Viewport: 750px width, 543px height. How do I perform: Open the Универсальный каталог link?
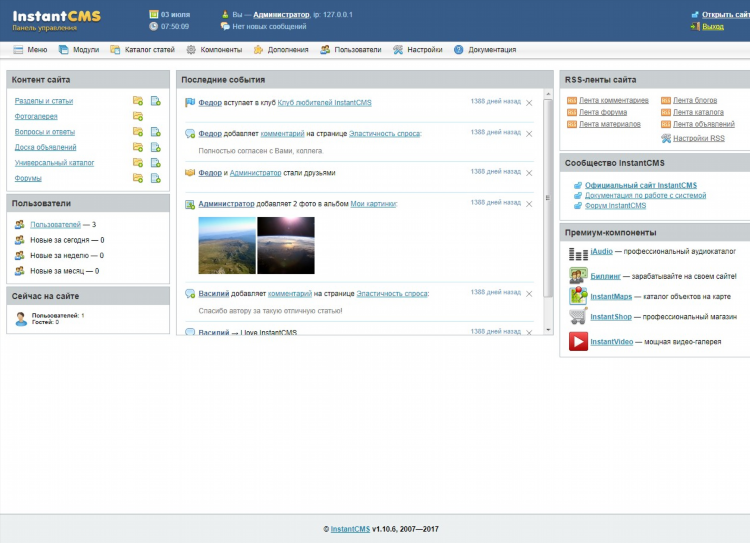[54, 163]
